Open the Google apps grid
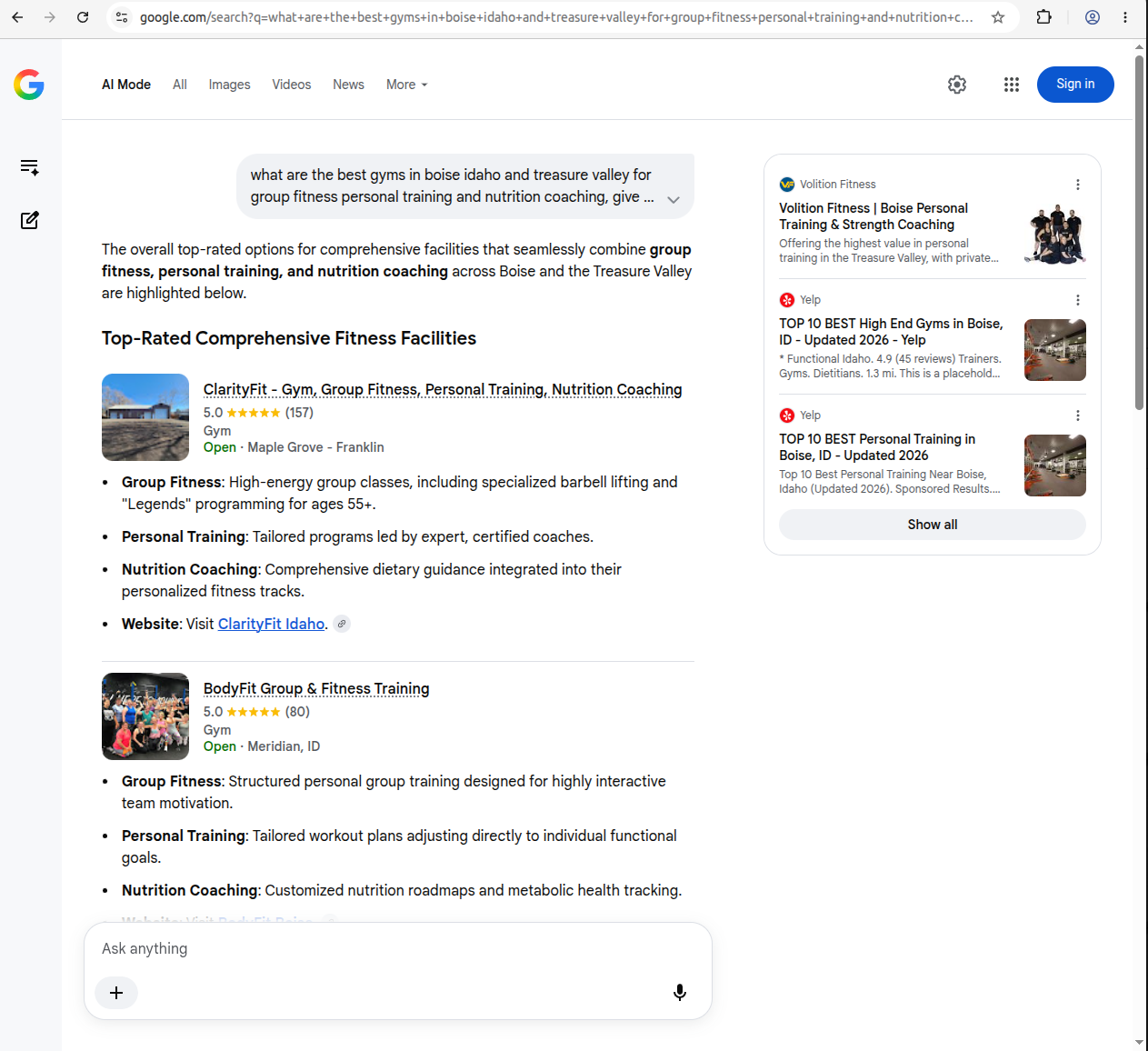 (x=1012, y=85)
